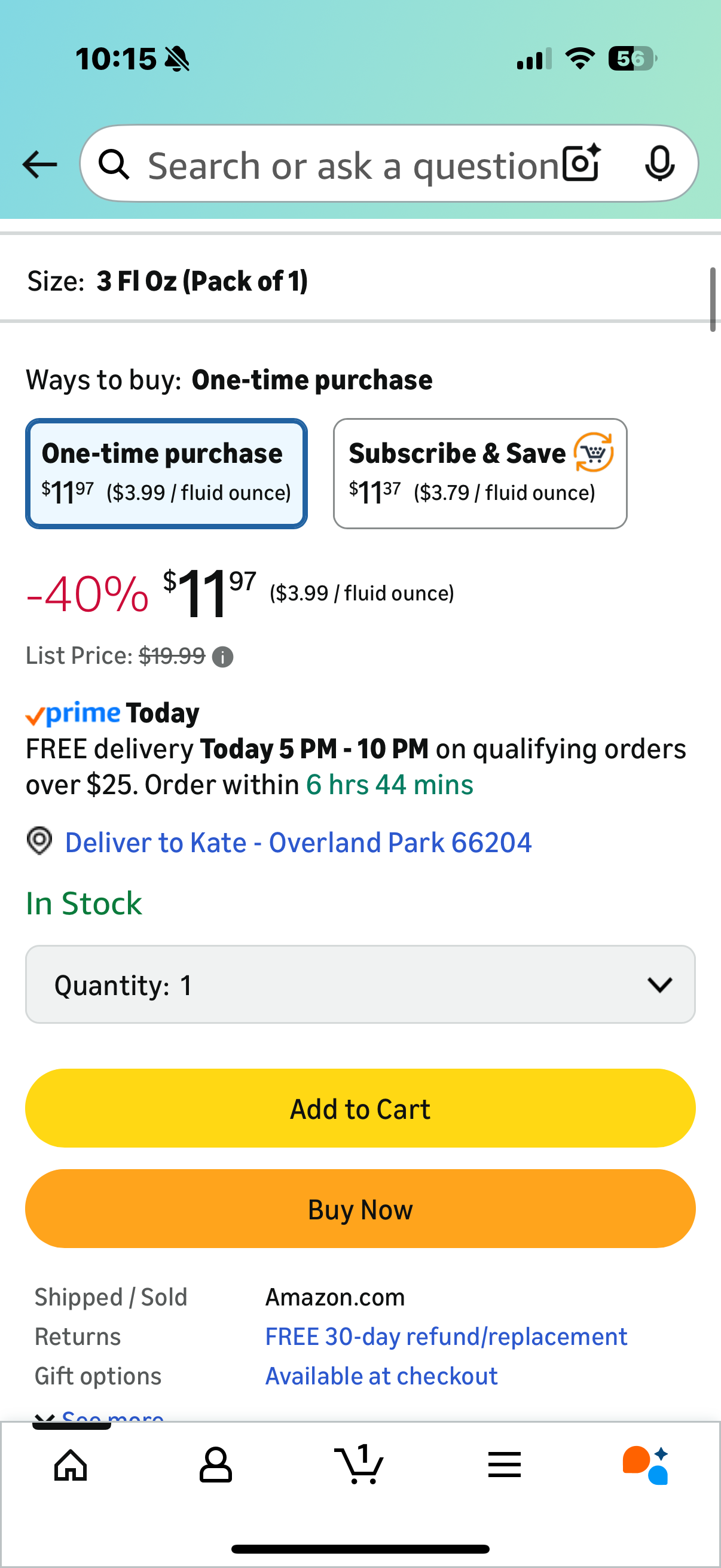Open the Rufus AI assistant tab
This screenshot has width=721, height=1568.
click(646, 1465)
